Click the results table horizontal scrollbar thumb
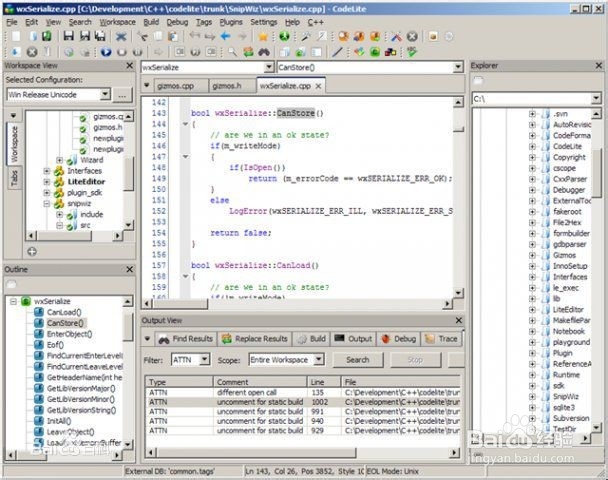This screenshot has height=480, width=608. tap(256, 452)
